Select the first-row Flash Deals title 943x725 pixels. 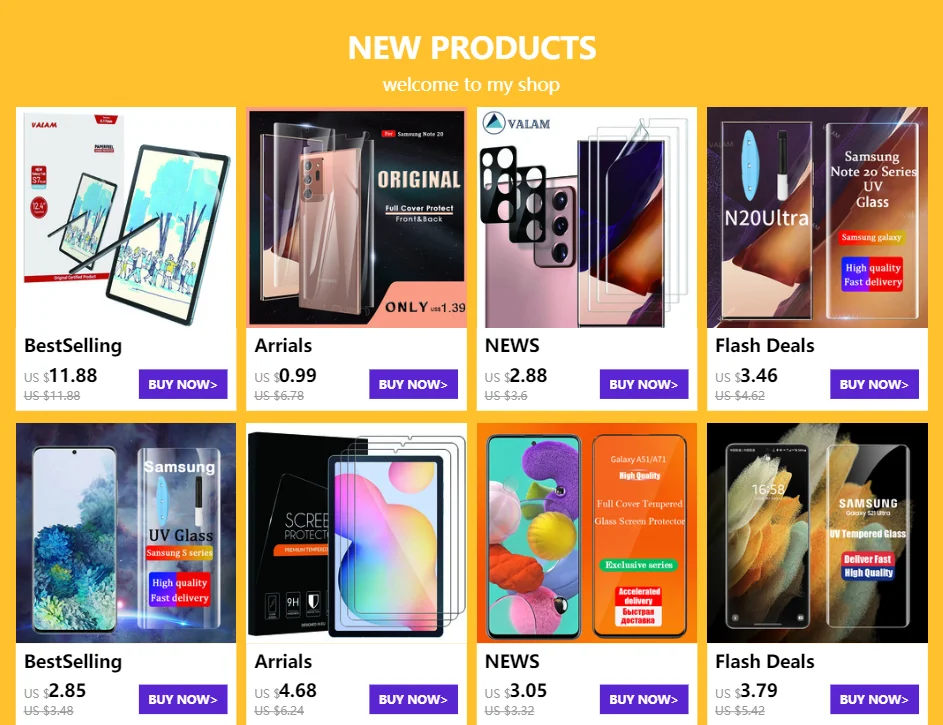[x=764, y=346]
